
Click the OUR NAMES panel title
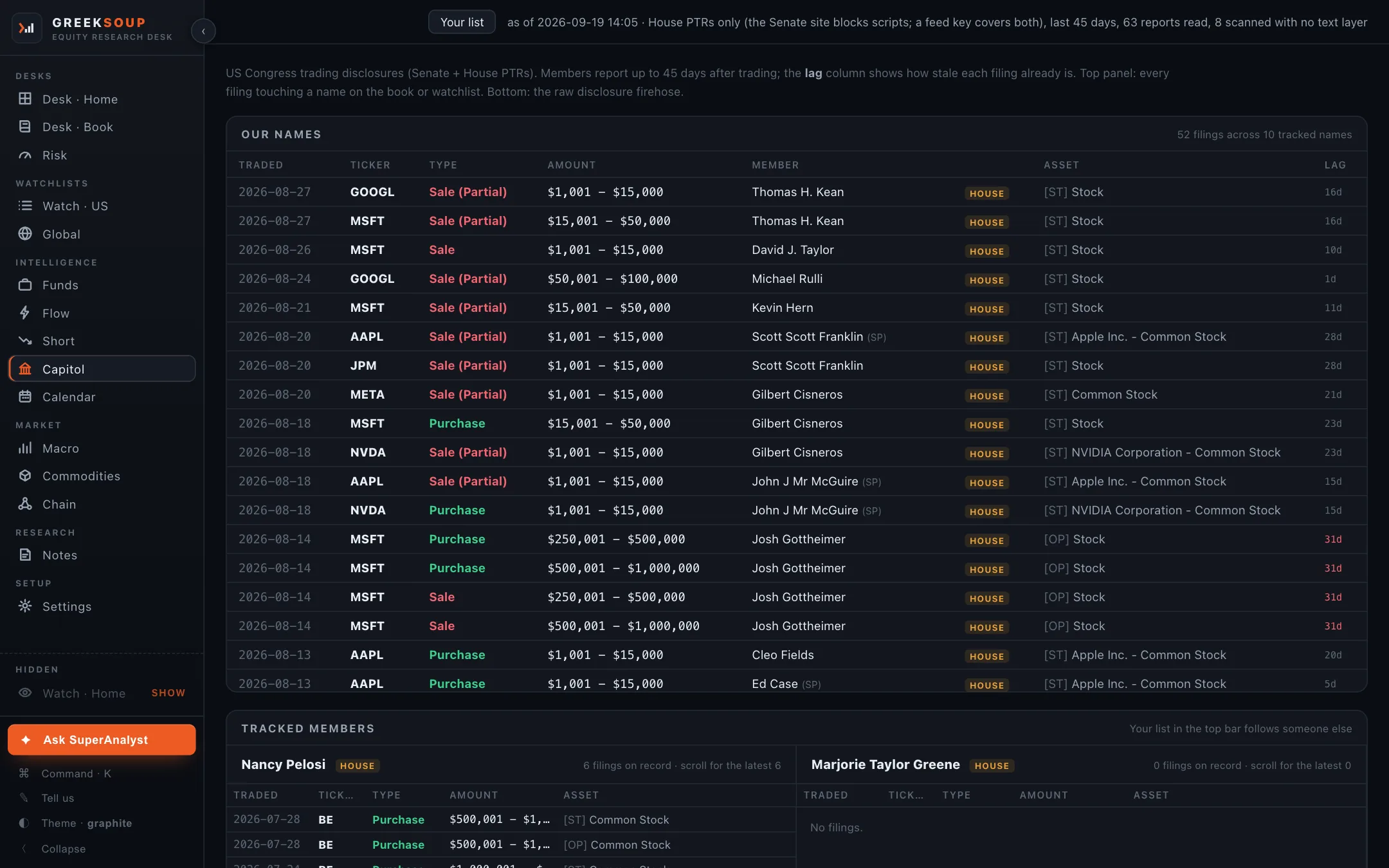point(281,134)
